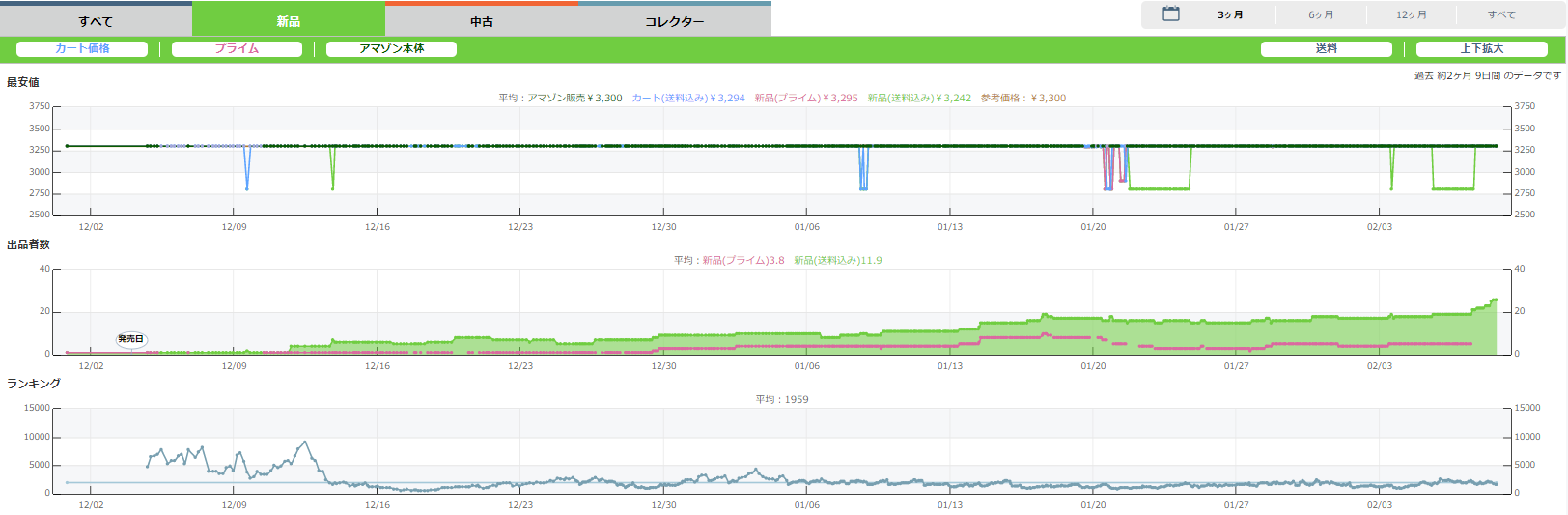Click the 新品(プライム) ¥3,295 price legend
Image resolution: width=1568 pixels, height=515 pixels.
(806, 98)
